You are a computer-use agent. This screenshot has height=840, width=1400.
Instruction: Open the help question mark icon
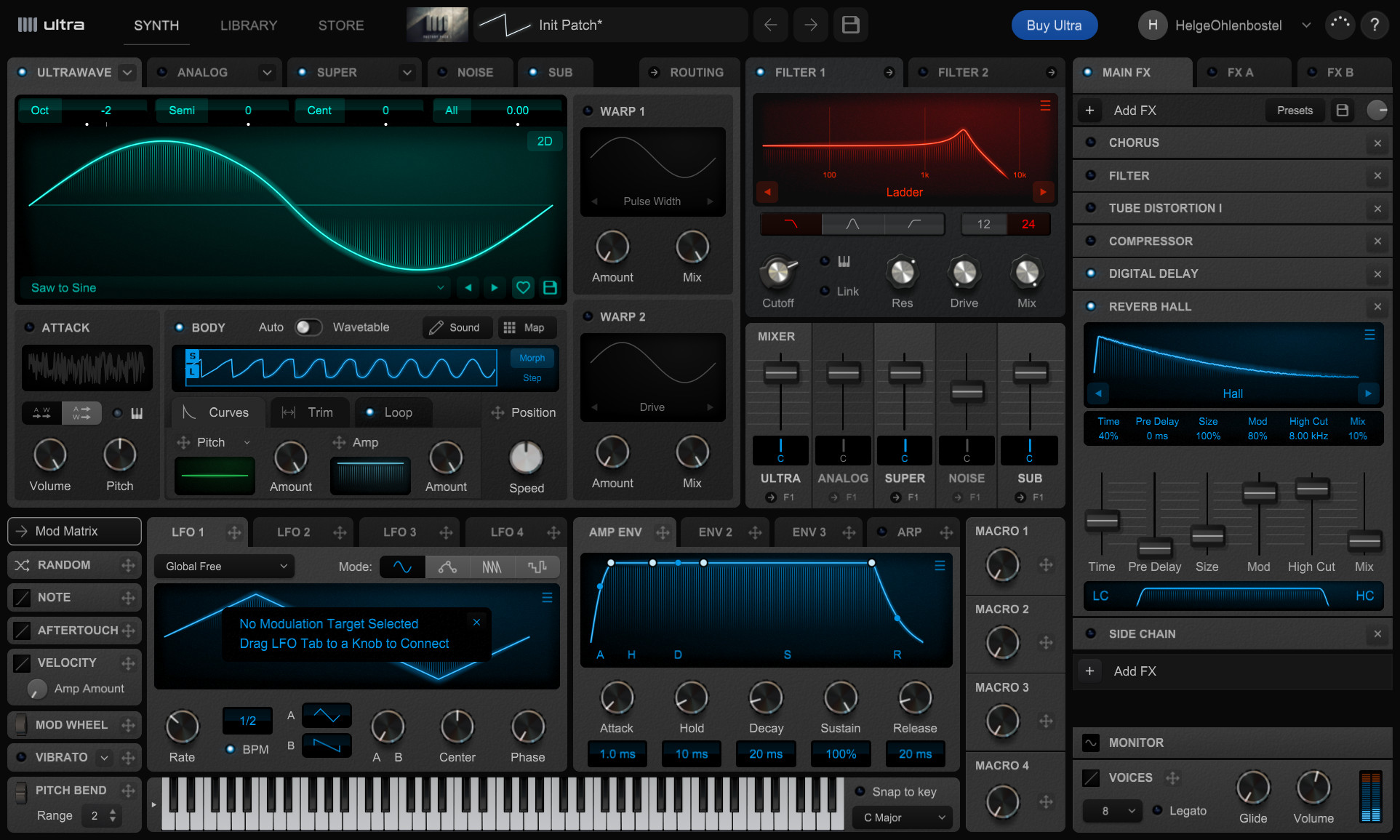(x=1374, y=25)
